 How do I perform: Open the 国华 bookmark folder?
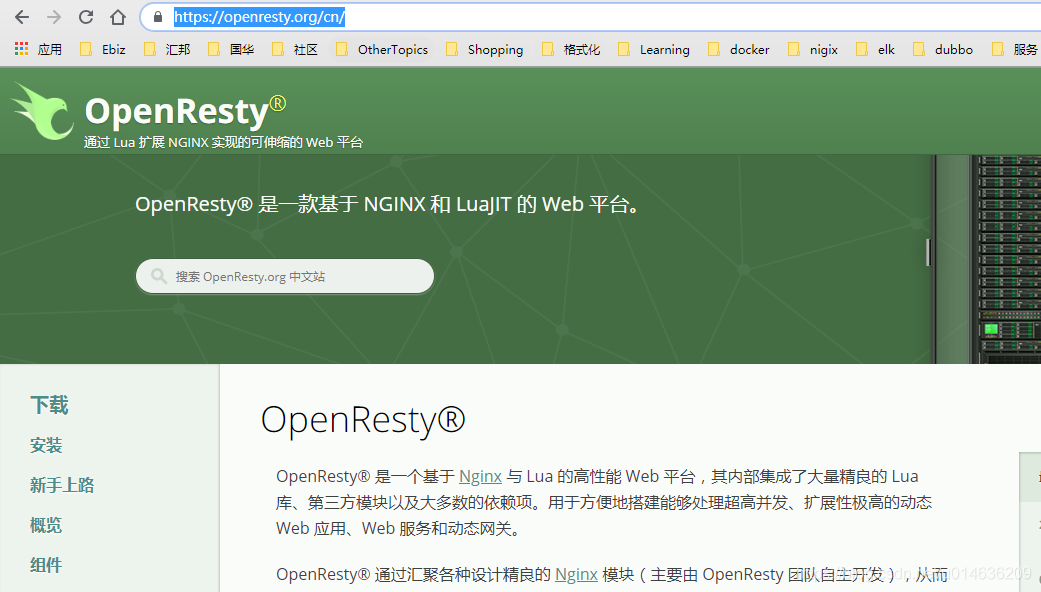(231, 49)
